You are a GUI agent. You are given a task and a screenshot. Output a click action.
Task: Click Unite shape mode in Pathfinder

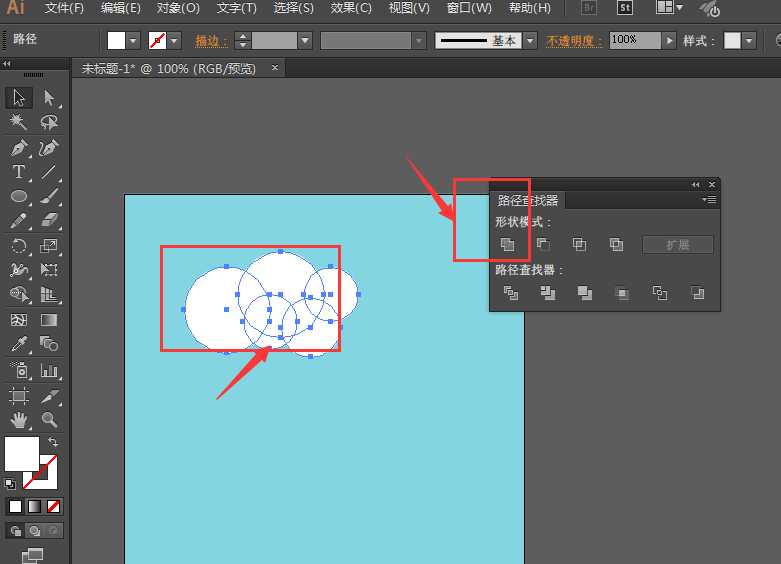[x=508, y=245]
